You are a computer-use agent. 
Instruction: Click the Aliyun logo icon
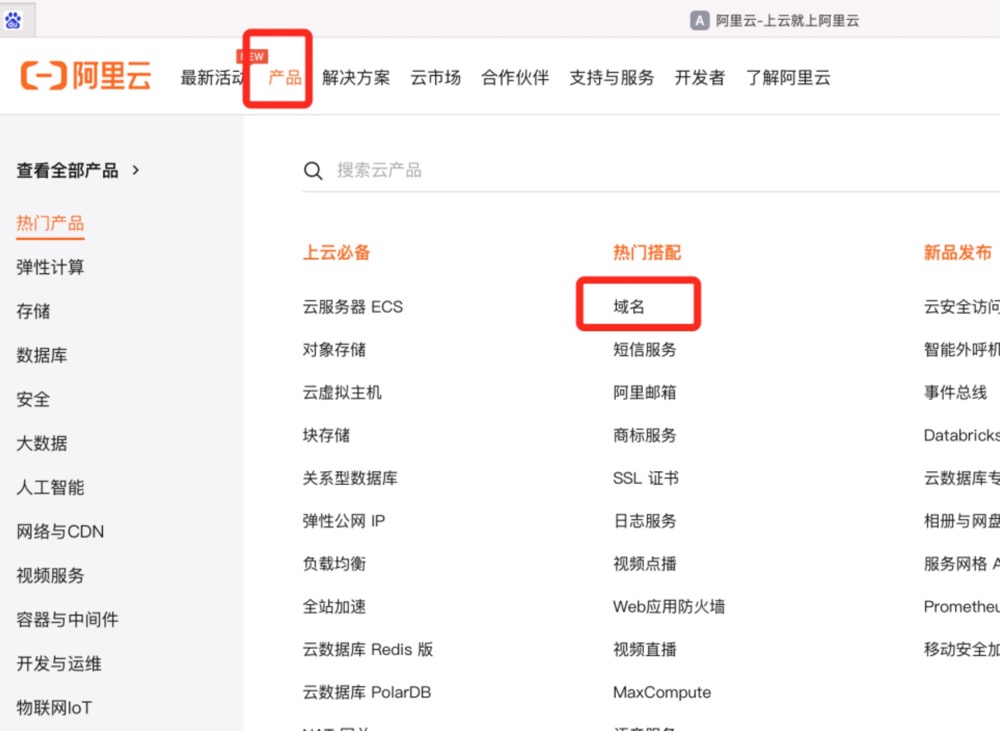(x=44, y=77)
